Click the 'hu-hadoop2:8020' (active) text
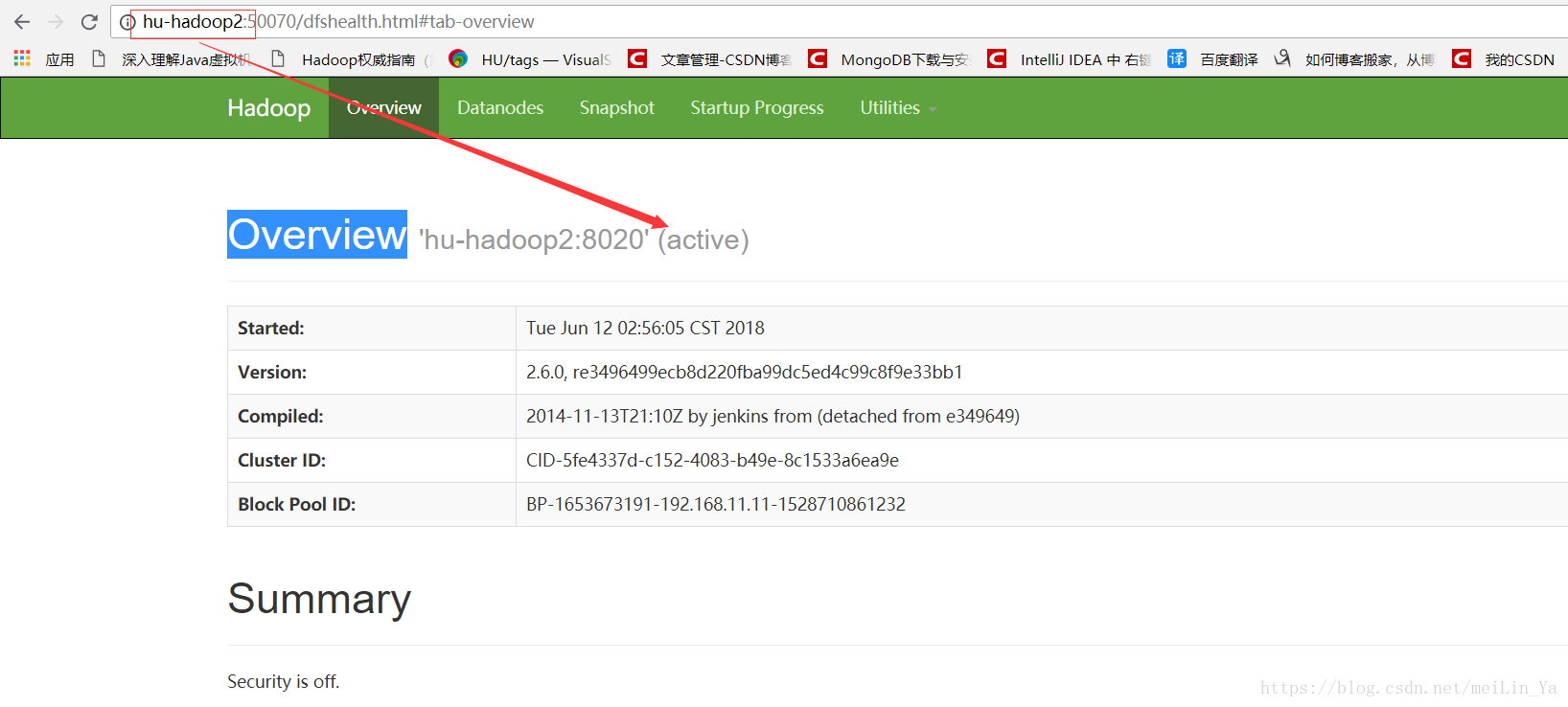This screenshot has width=1568, height=707. coord(584,239)
